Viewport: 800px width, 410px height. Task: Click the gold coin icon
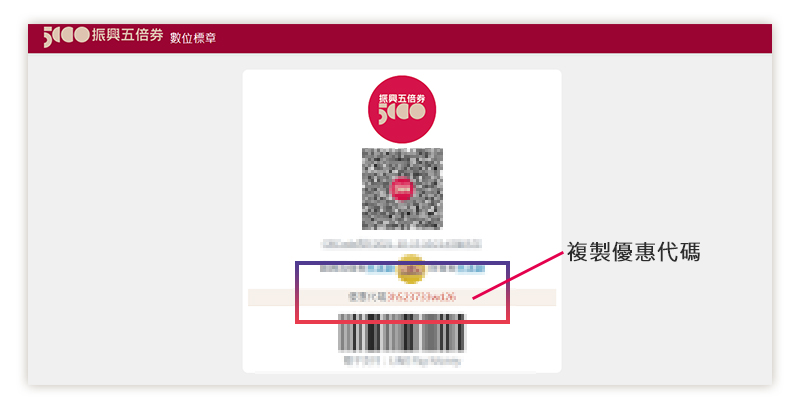click(x=411, y=268)
